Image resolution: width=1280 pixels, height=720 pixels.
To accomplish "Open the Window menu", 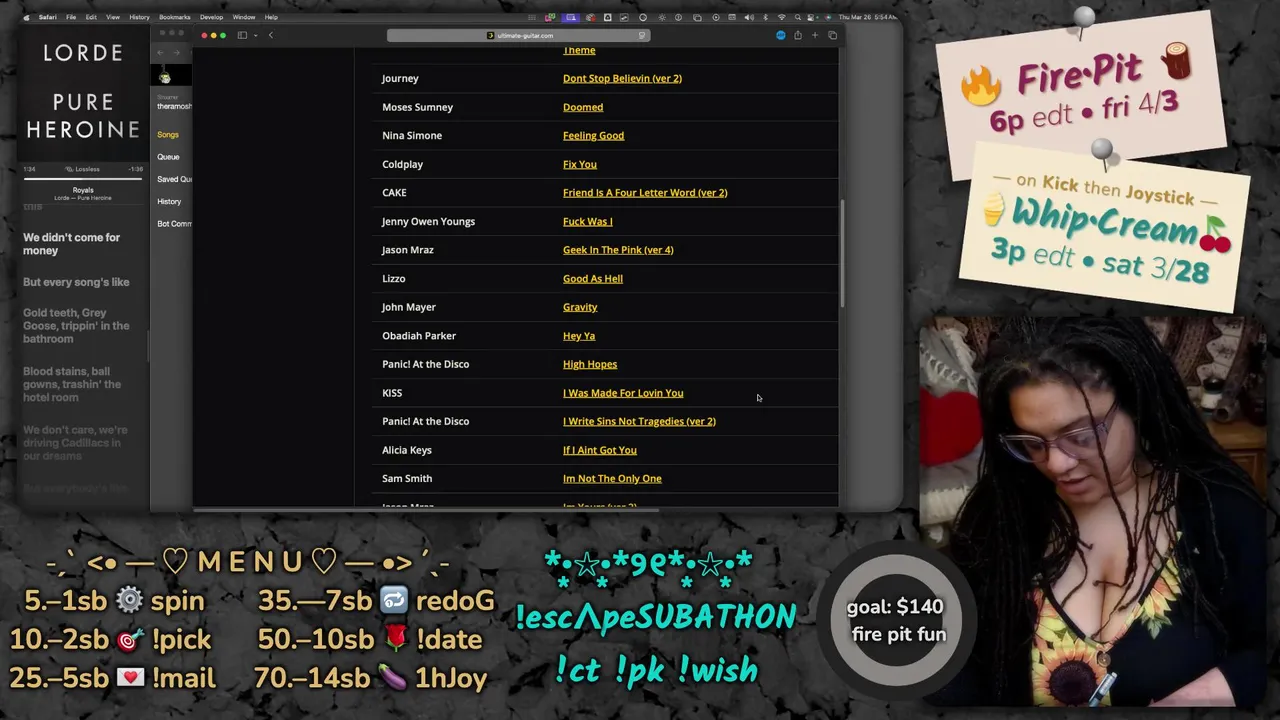I will pyautogui.click(x=243, y=17).
